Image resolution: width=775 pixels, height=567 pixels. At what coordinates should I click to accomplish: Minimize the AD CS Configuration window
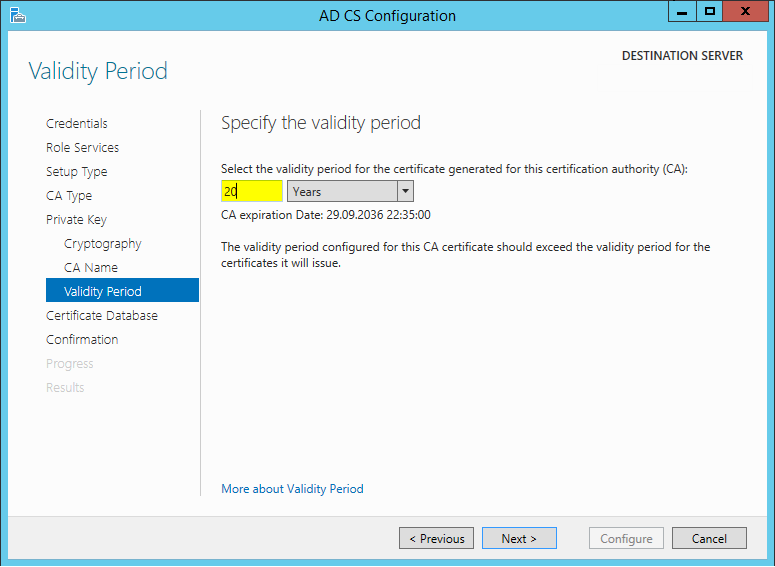(x=682, y=12)
